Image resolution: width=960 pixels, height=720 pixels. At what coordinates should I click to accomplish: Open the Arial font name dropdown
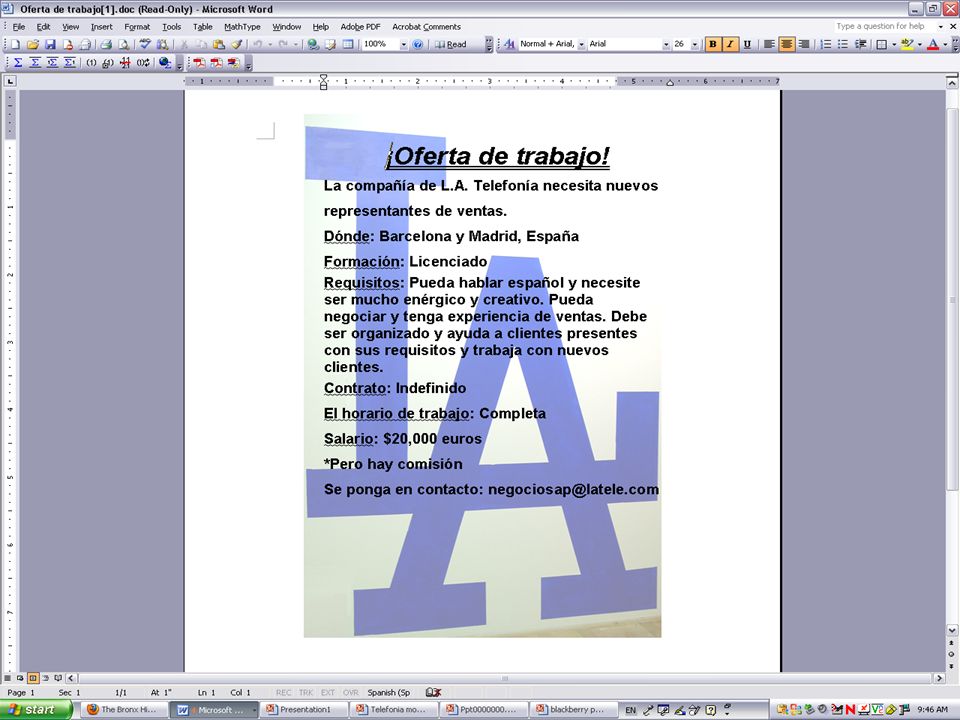tap(666, 44)
